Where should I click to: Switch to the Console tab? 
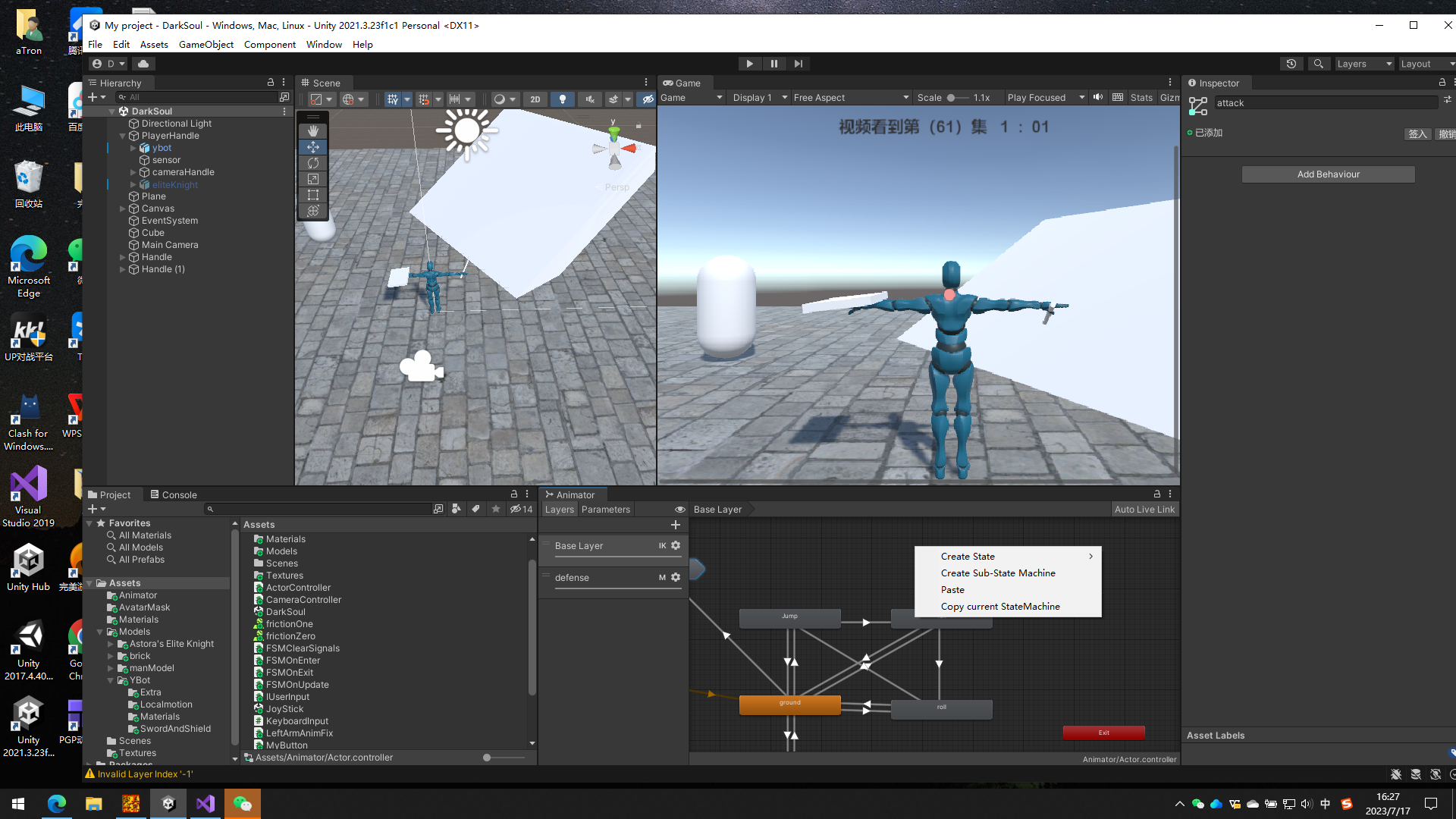[x=174, y=494]
